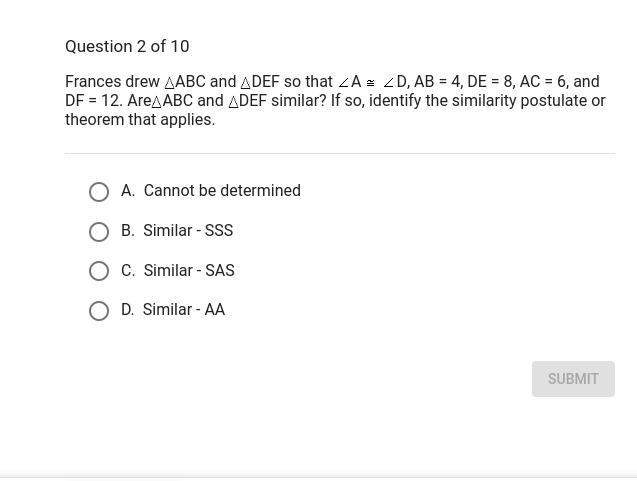Click the angle symbol before A

pyautogui.click(x=343, y=83)
